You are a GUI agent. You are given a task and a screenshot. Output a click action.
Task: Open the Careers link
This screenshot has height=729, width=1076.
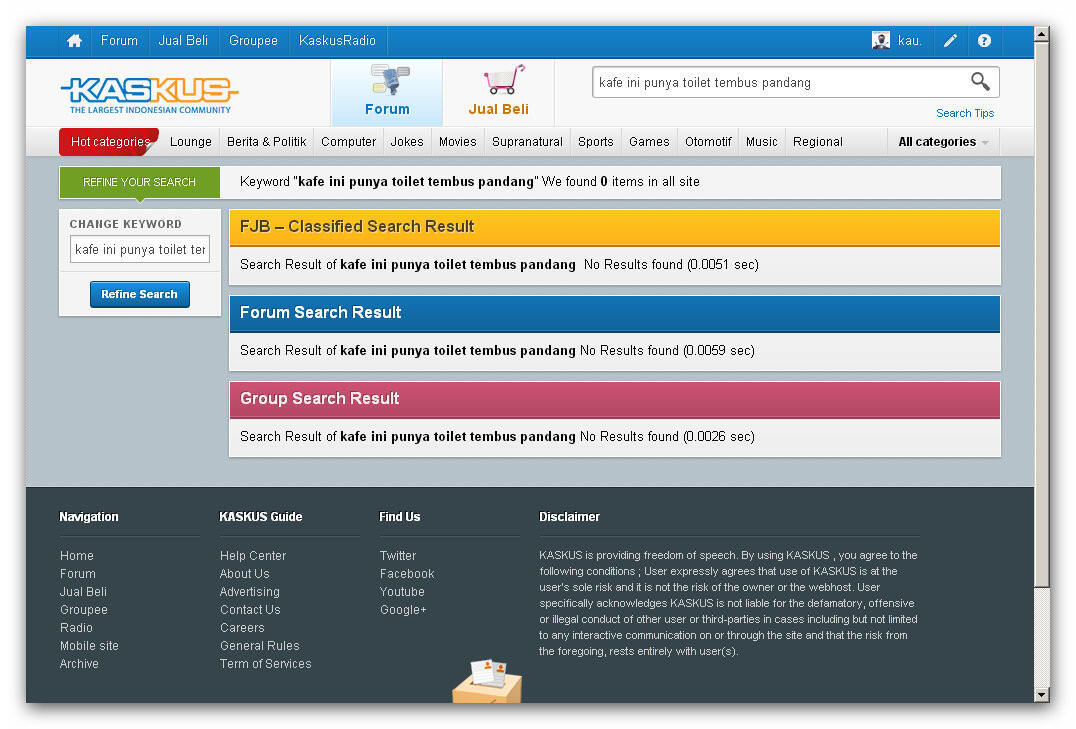tap(242, 628)
